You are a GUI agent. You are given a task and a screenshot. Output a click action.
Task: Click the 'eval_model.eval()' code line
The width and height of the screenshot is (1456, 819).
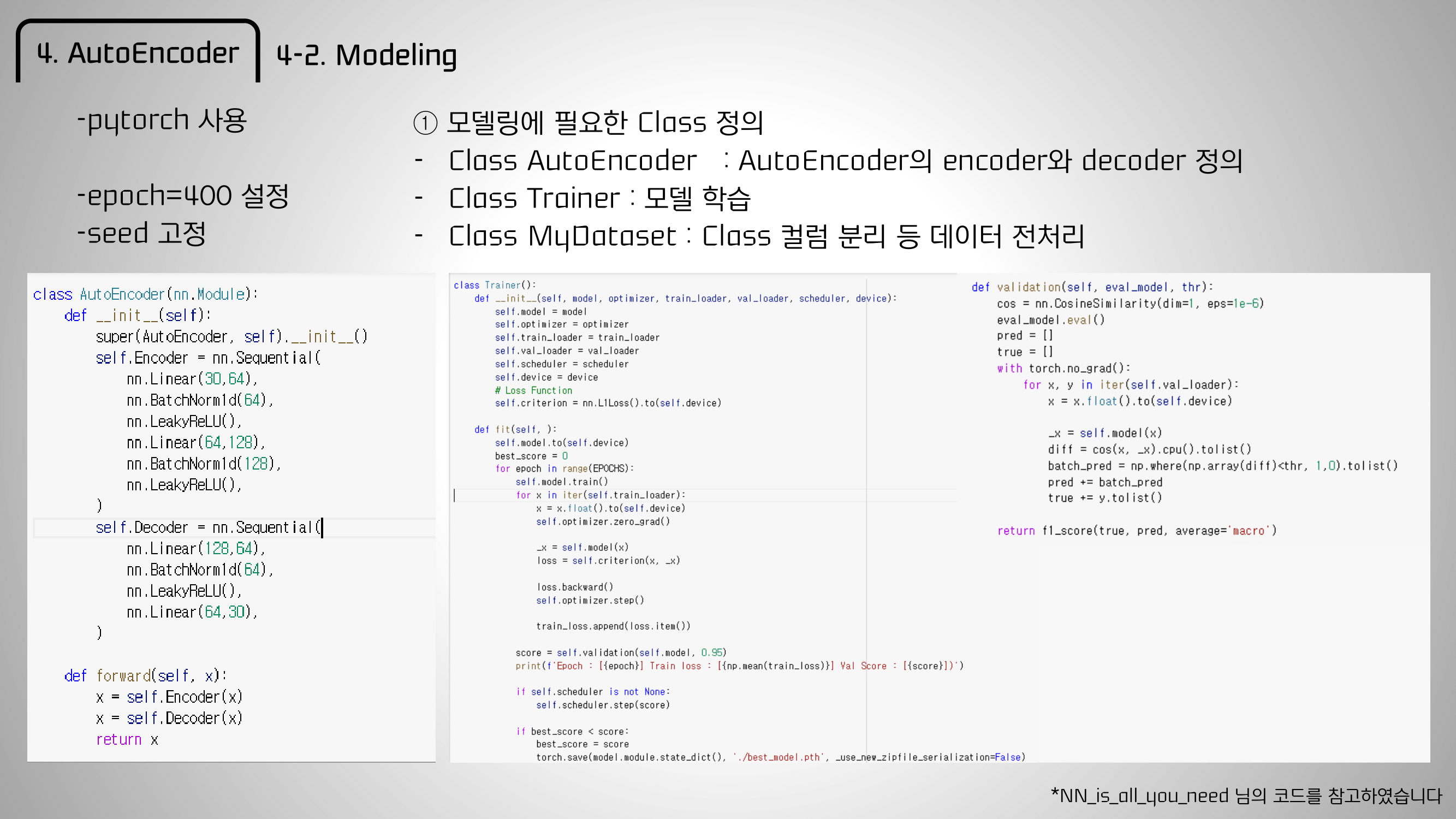(x=1051, y=320)
